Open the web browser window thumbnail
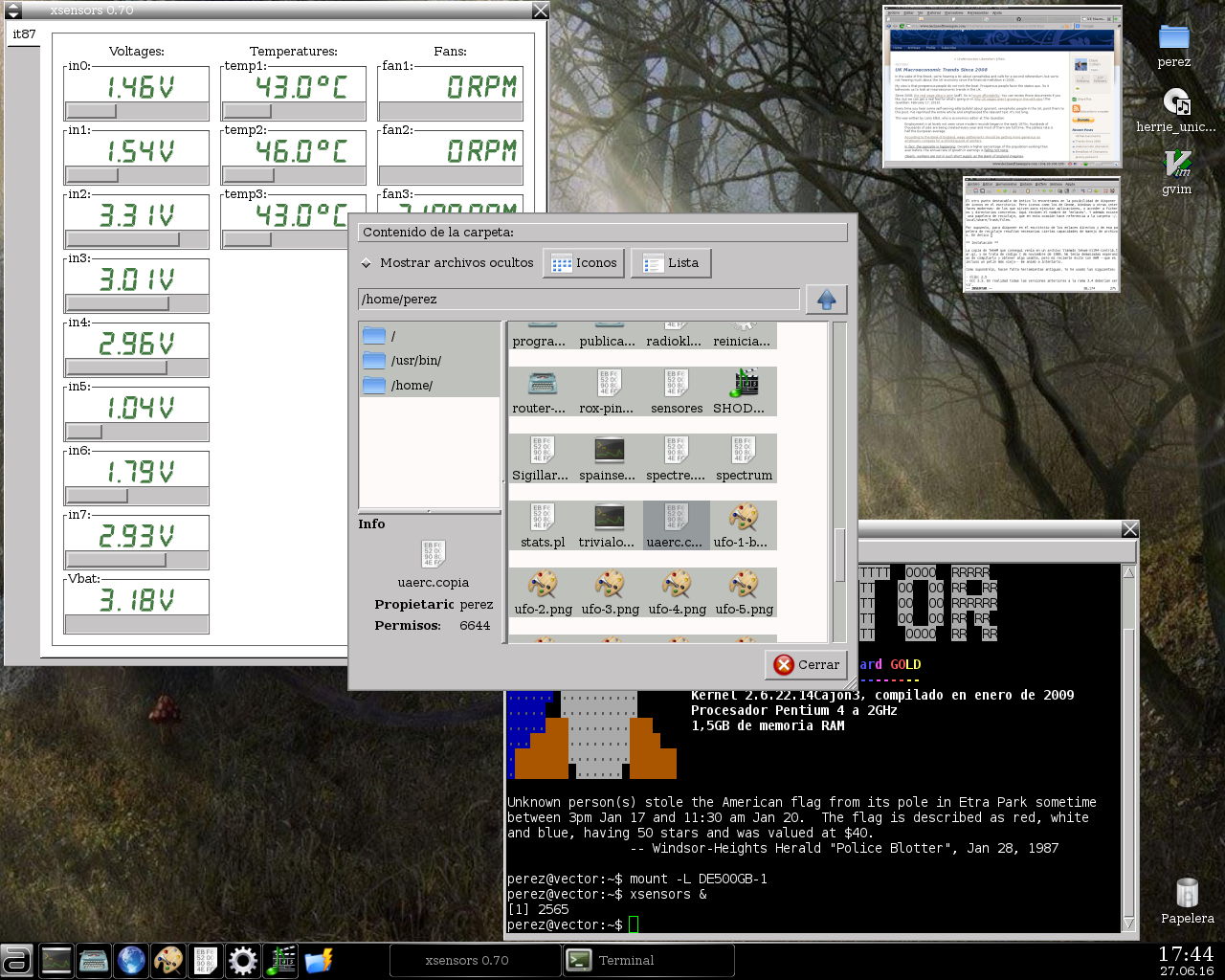Image resolution: width=1225 pixels, height=980 pixels. tap(1002, 86)
